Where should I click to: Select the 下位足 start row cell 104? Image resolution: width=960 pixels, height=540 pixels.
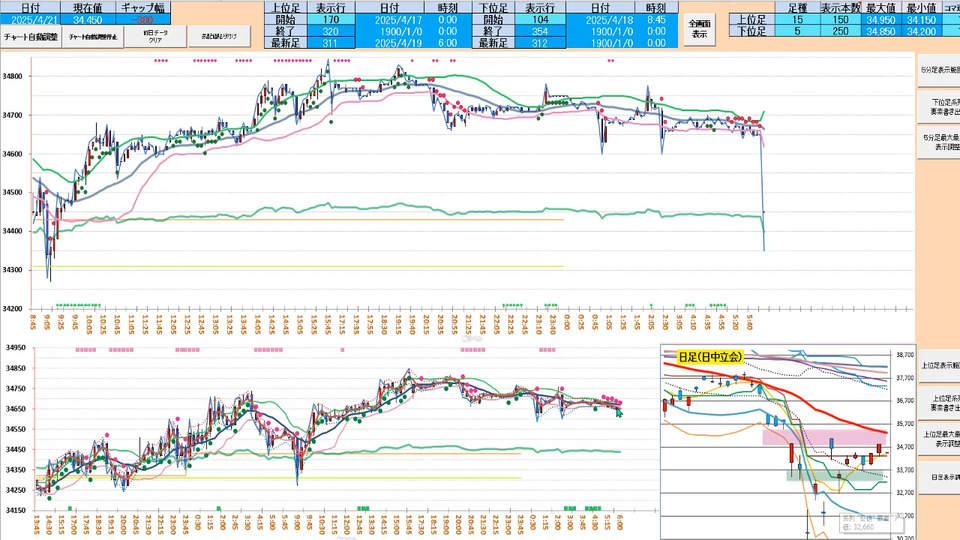(x=540, y=20)
